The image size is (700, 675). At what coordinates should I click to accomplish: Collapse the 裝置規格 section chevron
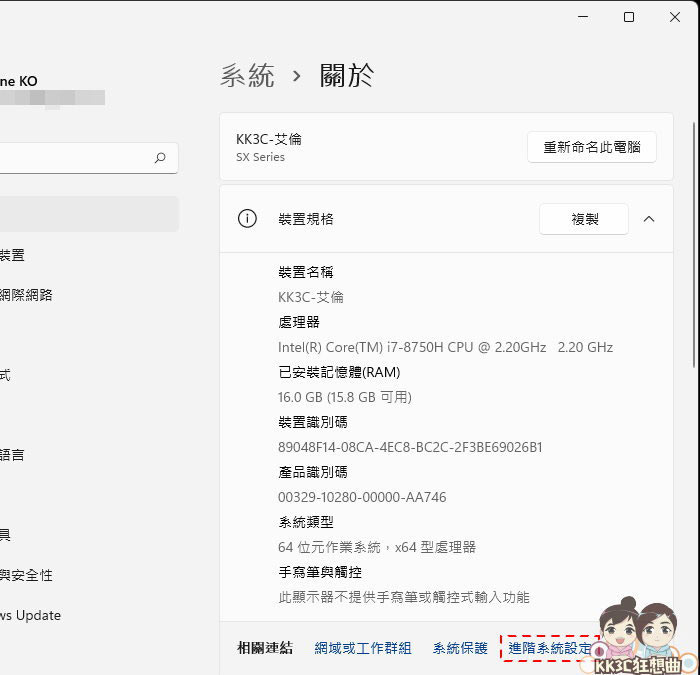pos(649,219)
